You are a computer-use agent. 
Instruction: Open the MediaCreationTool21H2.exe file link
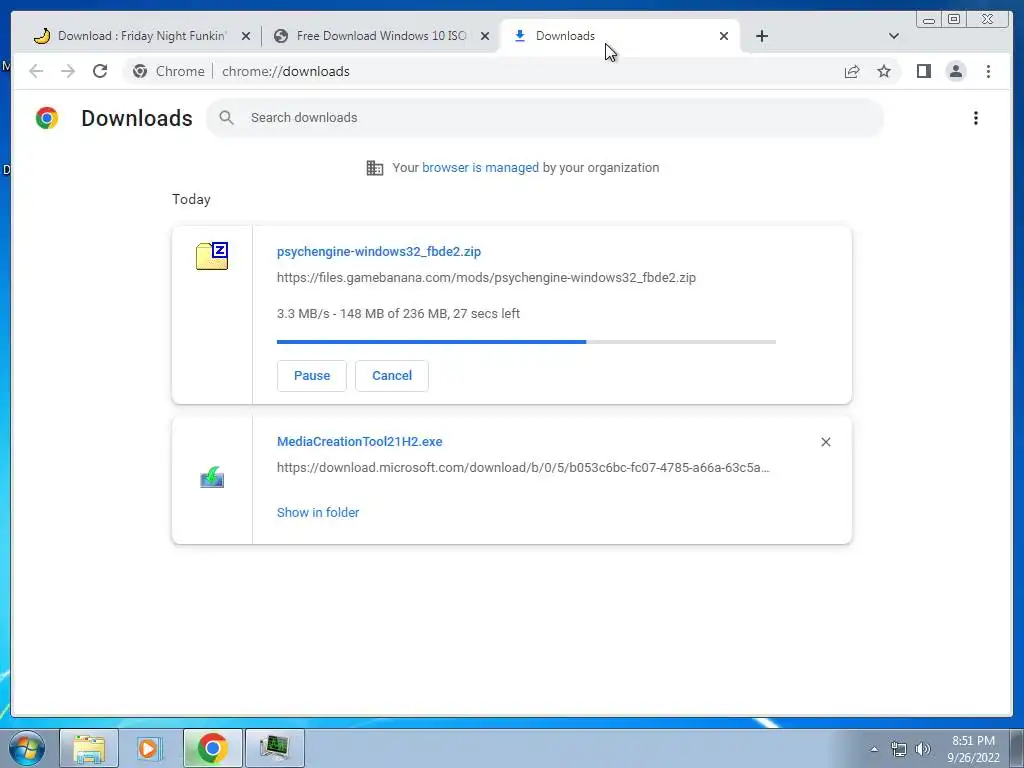pos(360,441)
